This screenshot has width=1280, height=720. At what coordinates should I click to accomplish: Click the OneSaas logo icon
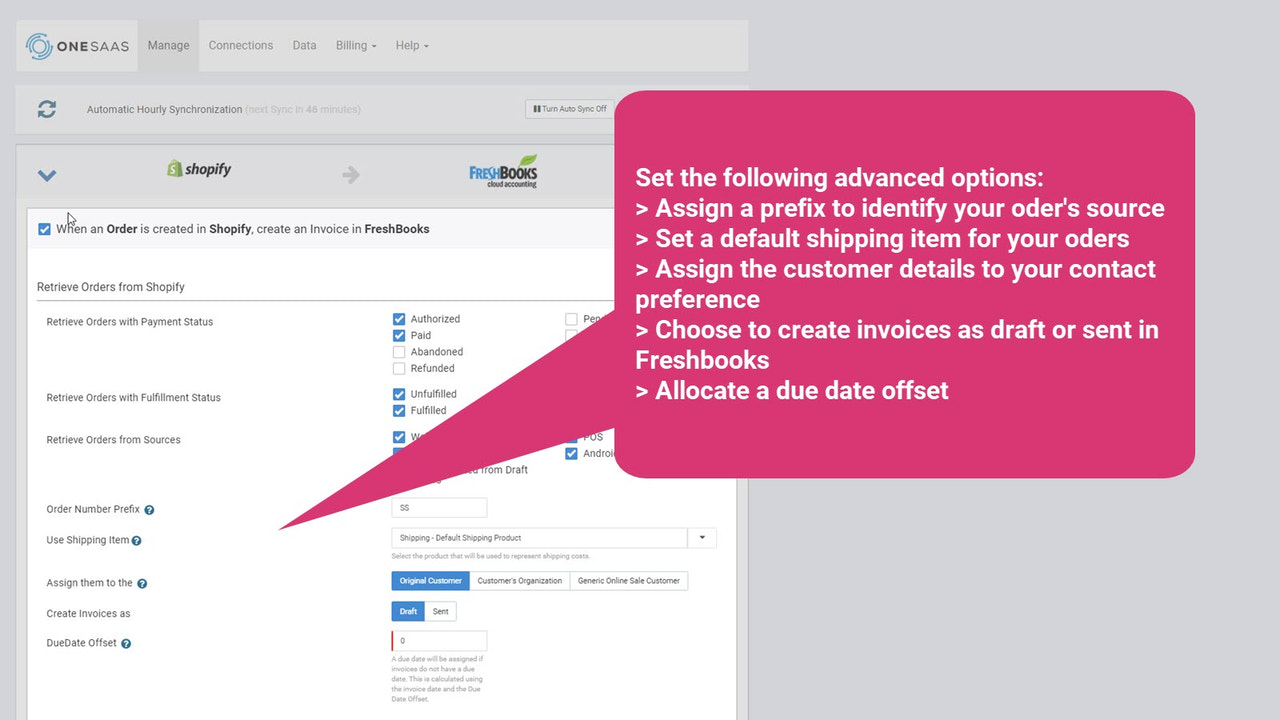click(x=37, y=45)
